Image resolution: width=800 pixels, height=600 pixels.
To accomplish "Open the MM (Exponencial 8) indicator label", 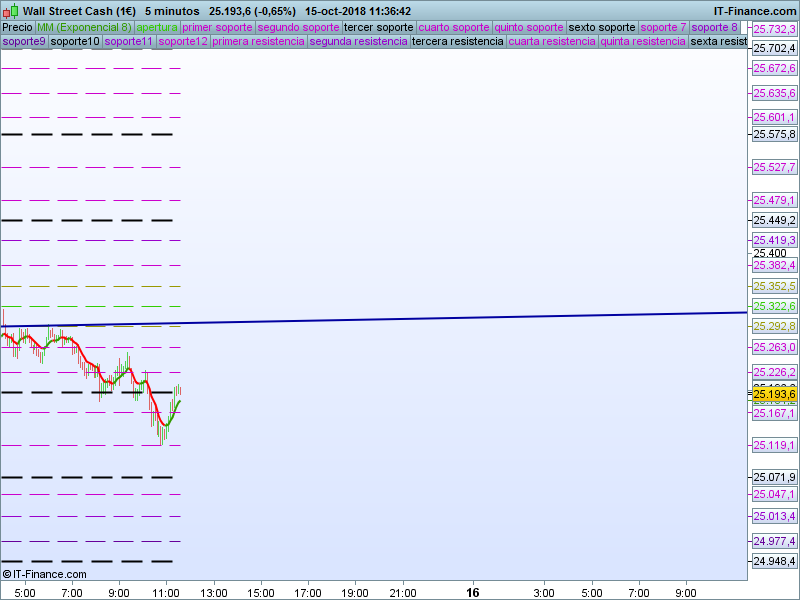I will pyautogui.click(x=84, y=27).
